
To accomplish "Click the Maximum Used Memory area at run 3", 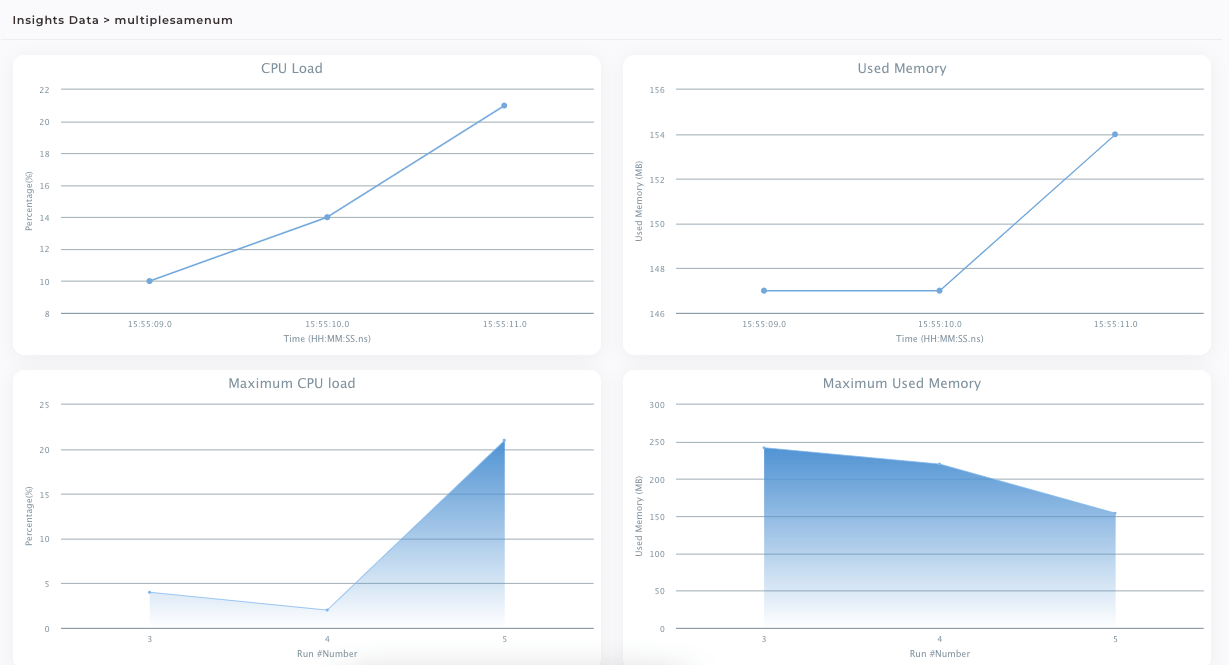I will click(764, 447).
